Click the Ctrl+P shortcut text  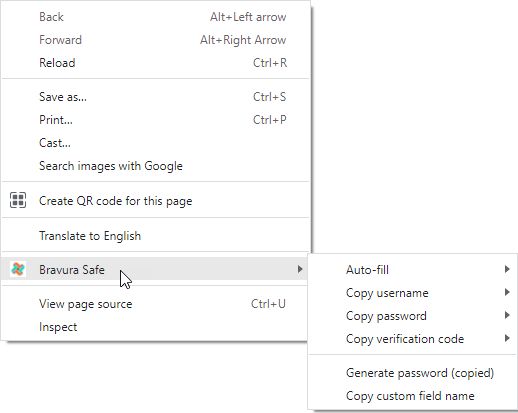tap(270, 120)
